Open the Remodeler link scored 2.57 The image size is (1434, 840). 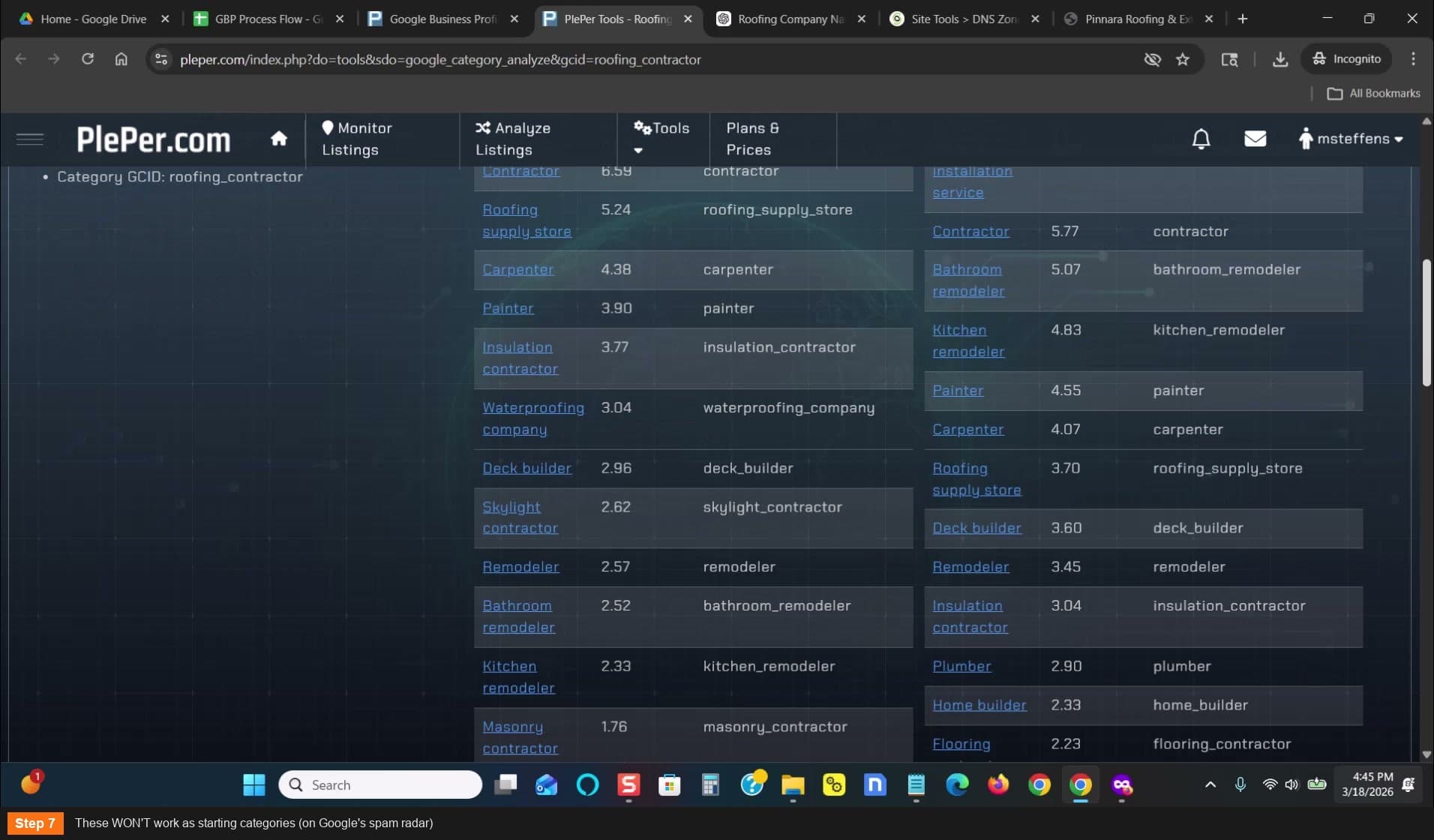coord(520,567)
